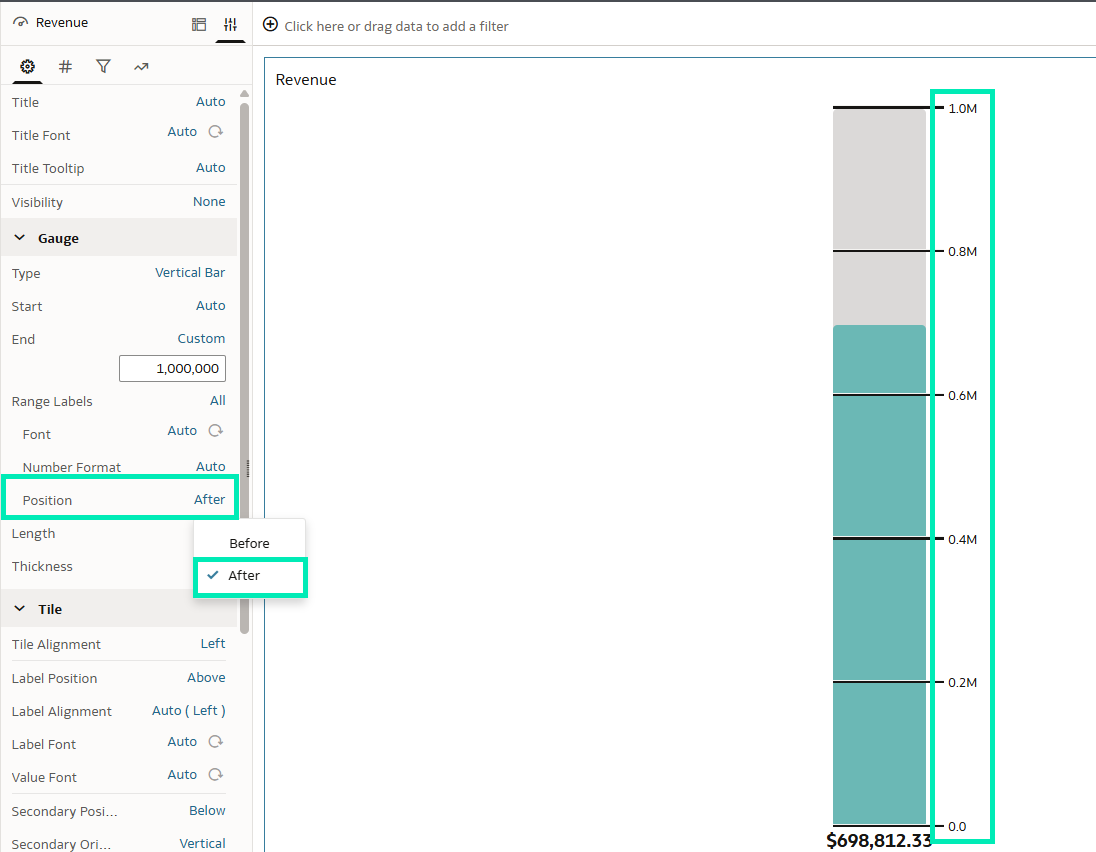Screen dimensions: 1096x852
Task: Open the Grammar panel icon
Action: (199, 24)
